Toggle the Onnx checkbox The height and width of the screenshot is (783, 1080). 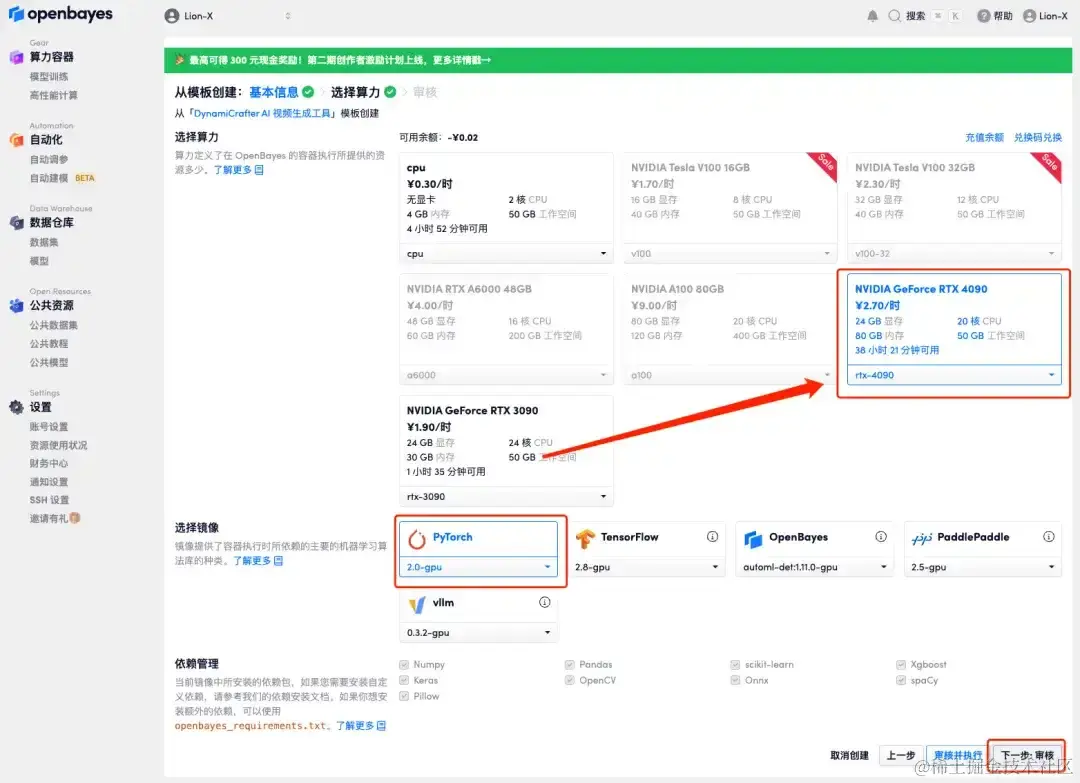[x=736, y=680]
